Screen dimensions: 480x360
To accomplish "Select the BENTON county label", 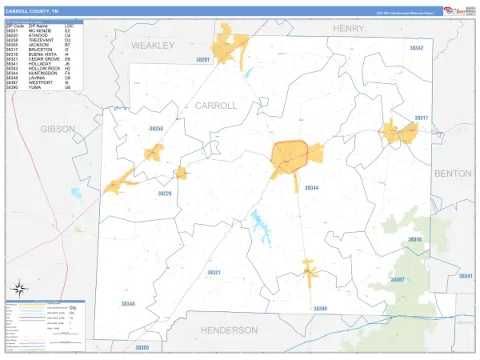I will tap(453, 174).
